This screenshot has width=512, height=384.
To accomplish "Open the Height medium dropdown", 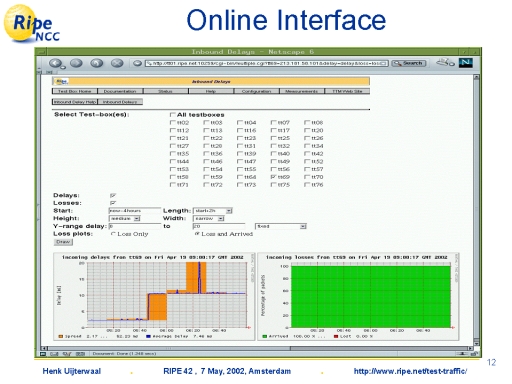I will [x=125, y=218].
